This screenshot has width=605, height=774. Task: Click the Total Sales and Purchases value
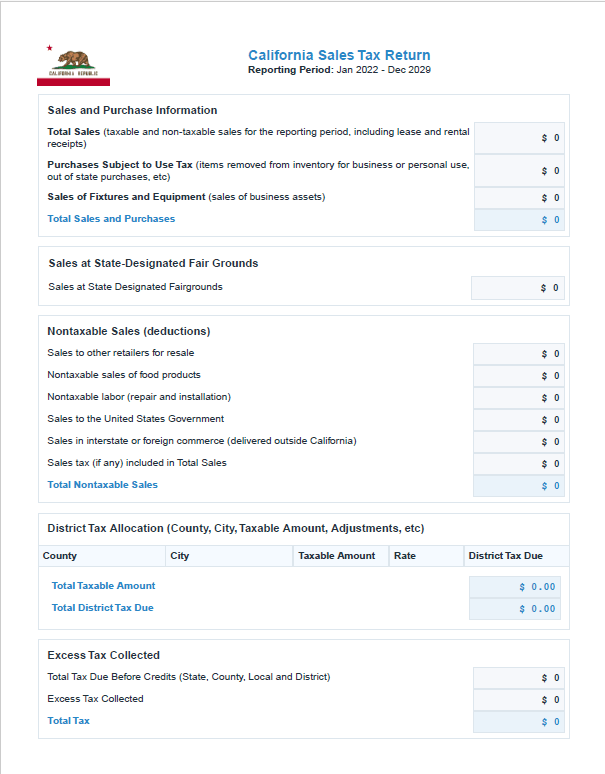(x=519, y=220)
